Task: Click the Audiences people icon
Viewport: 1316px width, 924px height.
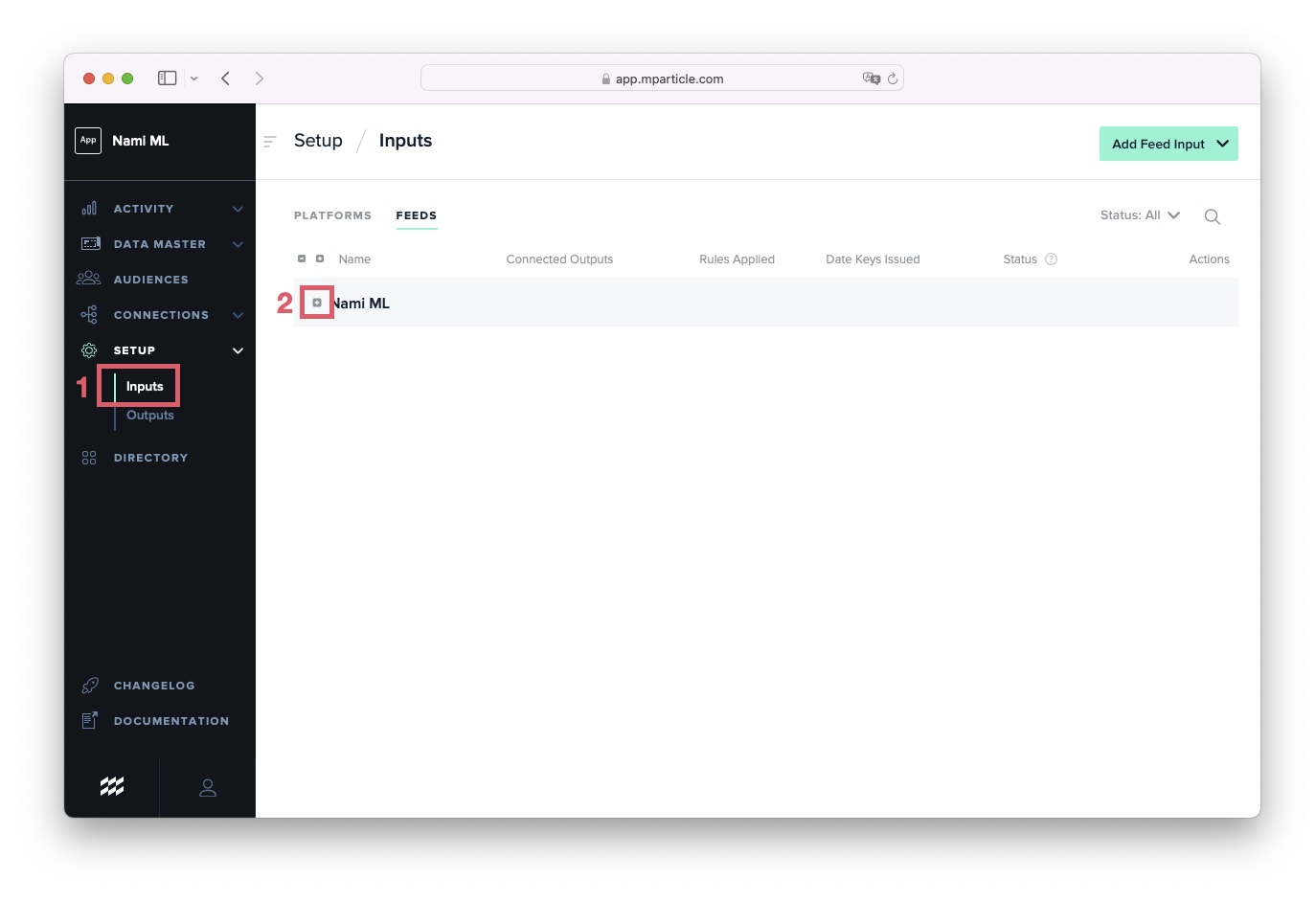Action: click(x=88, y=279)
